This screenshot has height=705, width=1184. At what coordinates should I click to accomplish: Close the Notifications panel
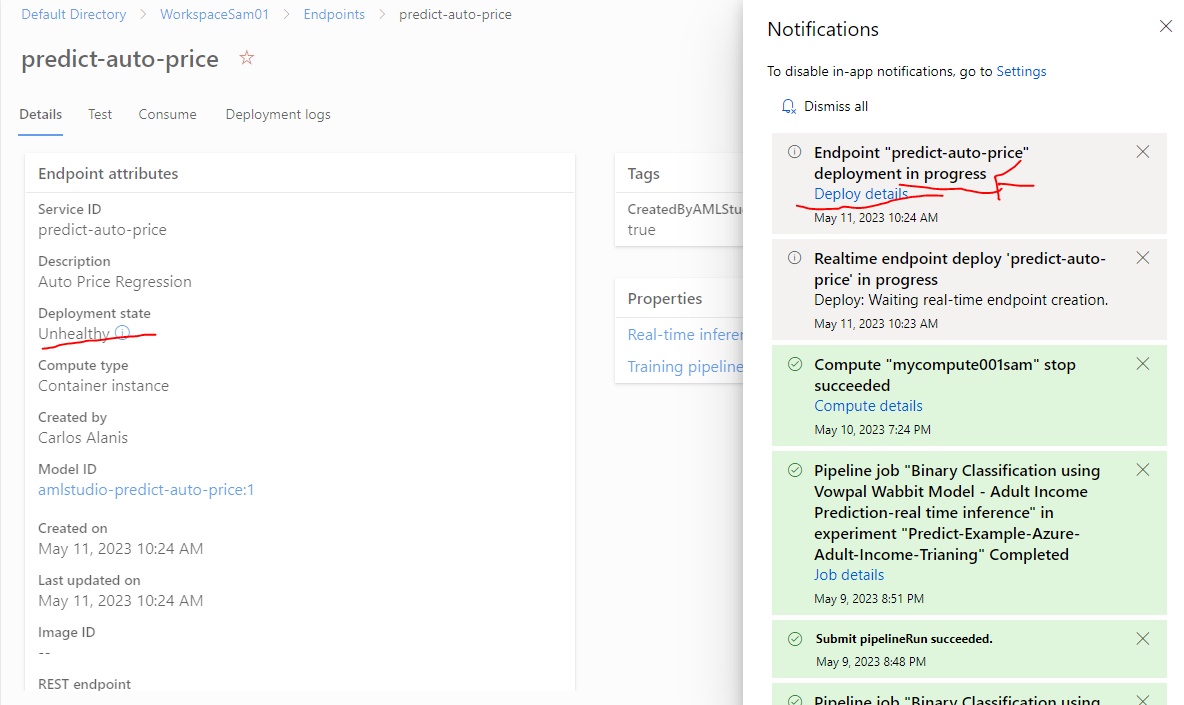(1165, 26)
